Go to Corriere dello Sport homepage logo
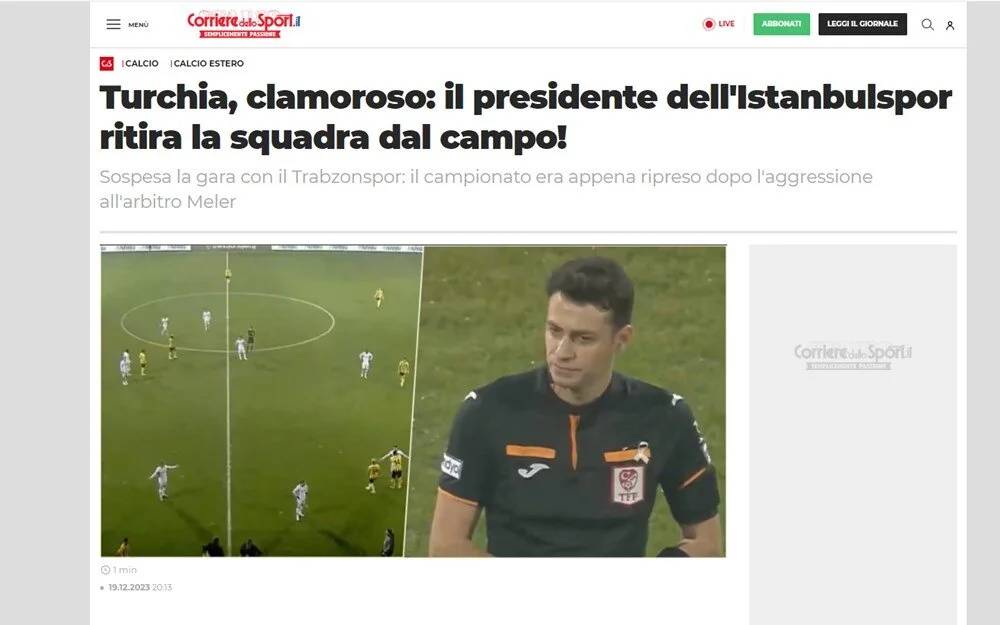1000x625 pixels. tap(243, 24)
